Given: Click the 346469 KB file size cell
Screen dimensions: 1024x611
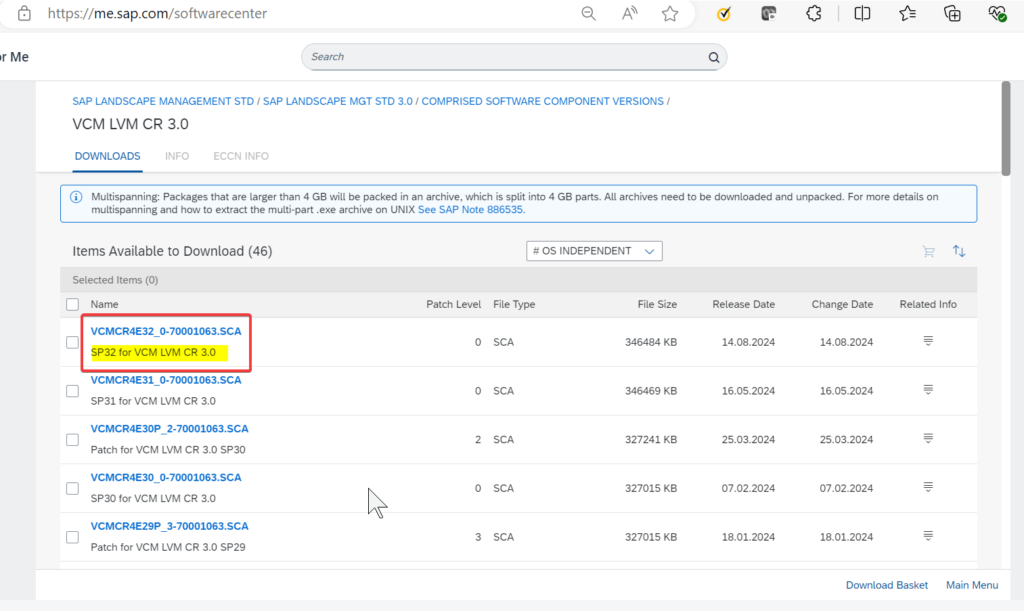Looking at the screenshot, I should [x=650, y=391].
